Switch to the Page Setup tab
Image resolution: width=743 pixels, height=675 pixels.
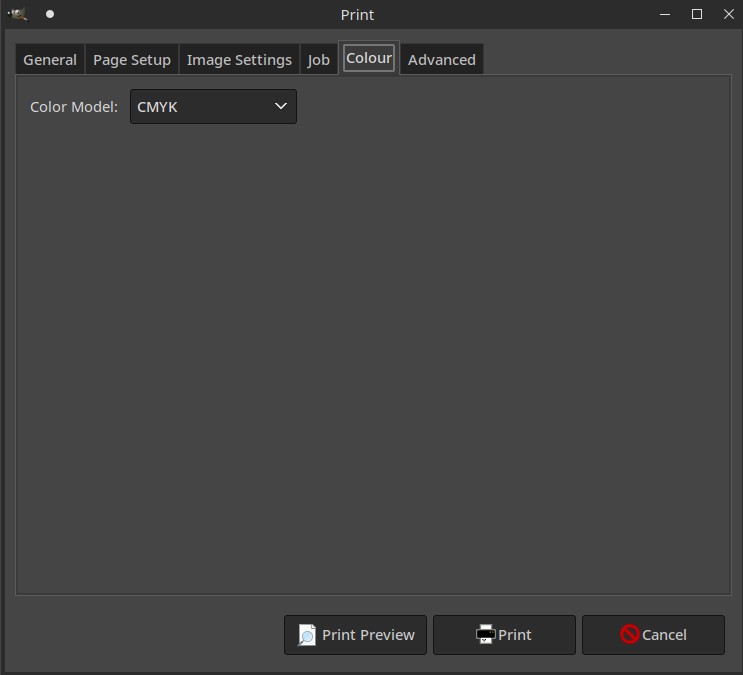pos(132,60)
